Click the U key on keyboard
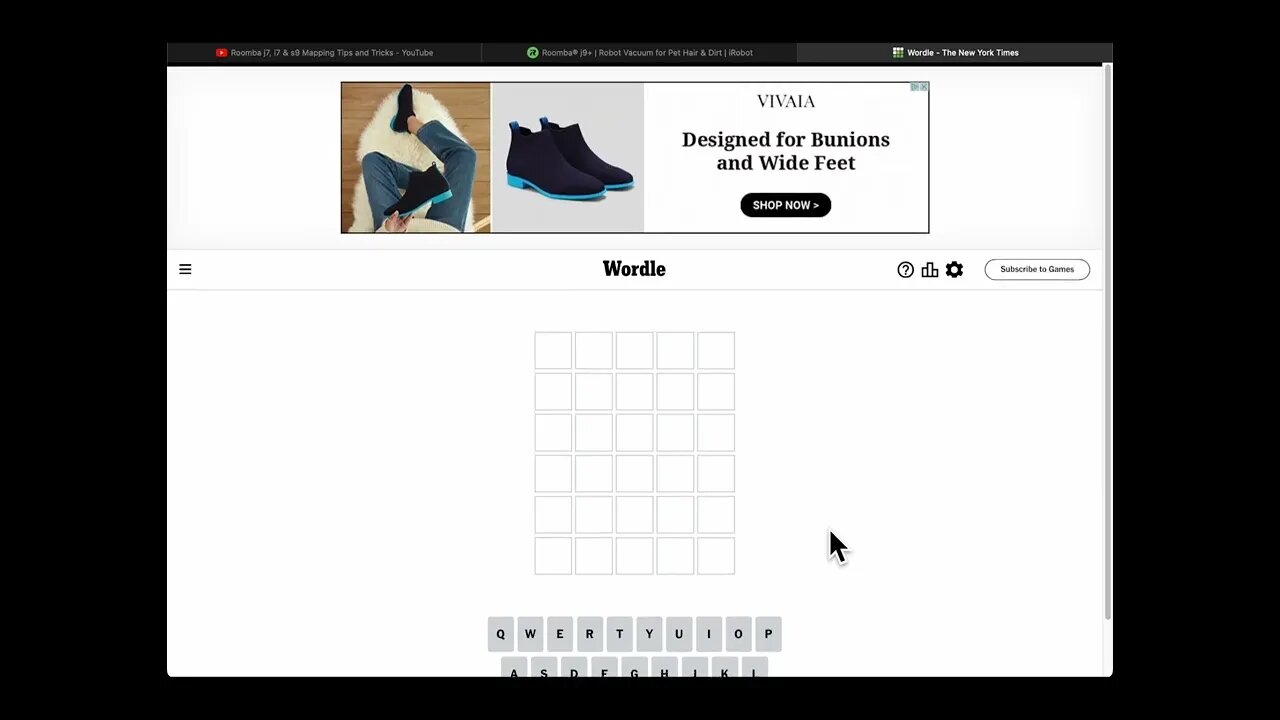 679,634
